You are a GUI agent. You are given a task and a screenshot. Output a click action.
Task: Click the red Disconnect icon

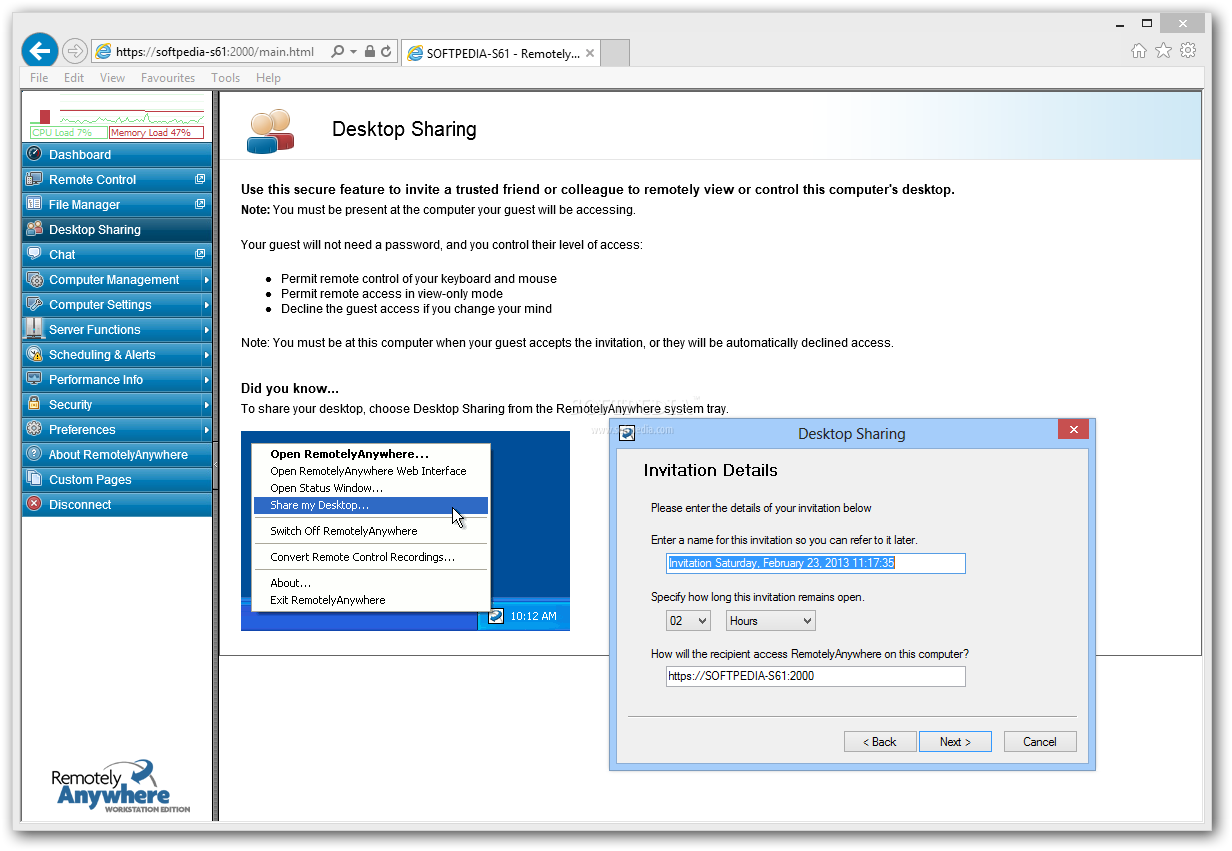click(x=34, y=504)
